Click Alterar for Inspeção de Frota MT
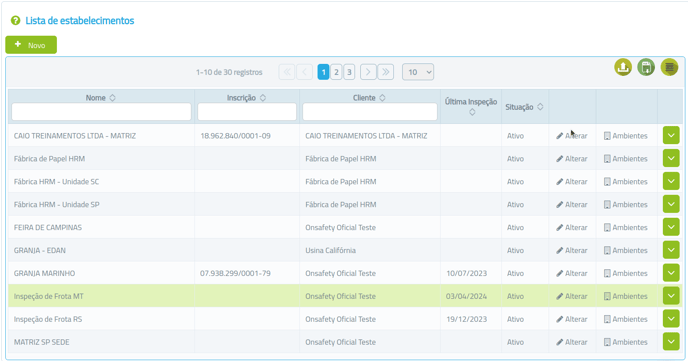Viewport: 688px width, 361px height. point(572,296)
